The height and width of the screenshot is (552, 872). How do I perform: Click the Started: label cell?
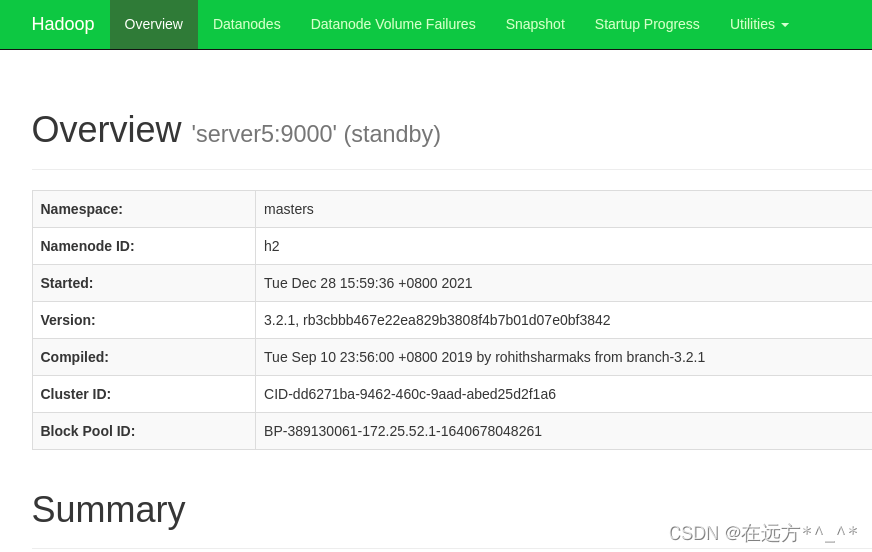pos(144,283)
